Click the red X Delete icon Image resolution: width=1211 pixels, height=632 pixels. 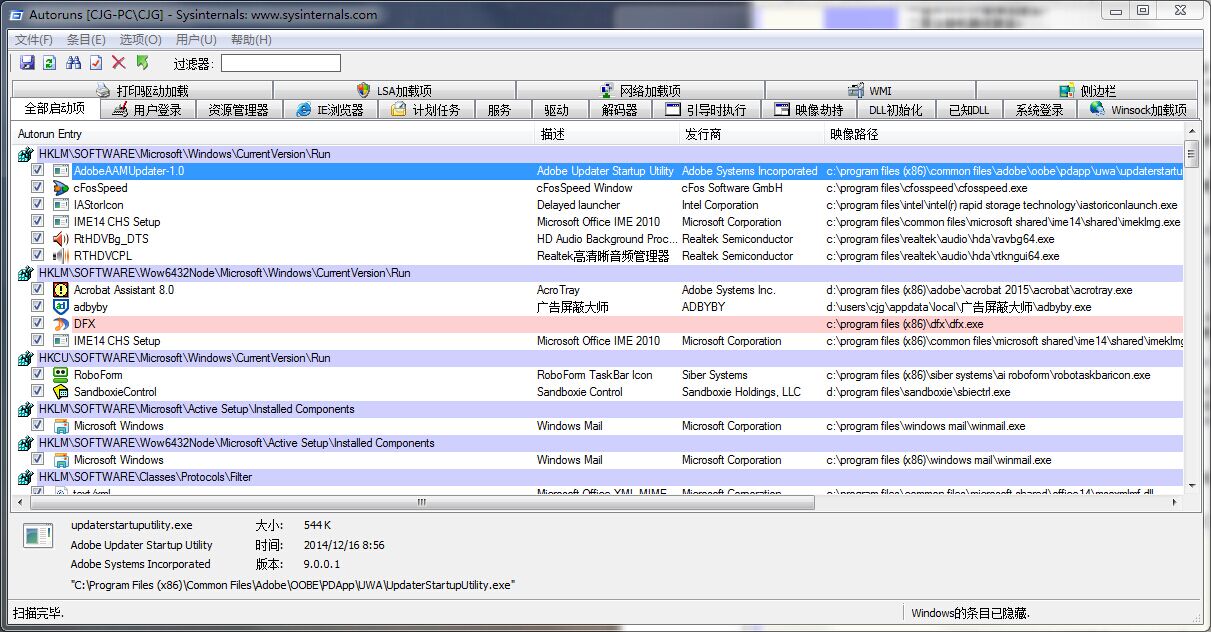click(119, 63)
